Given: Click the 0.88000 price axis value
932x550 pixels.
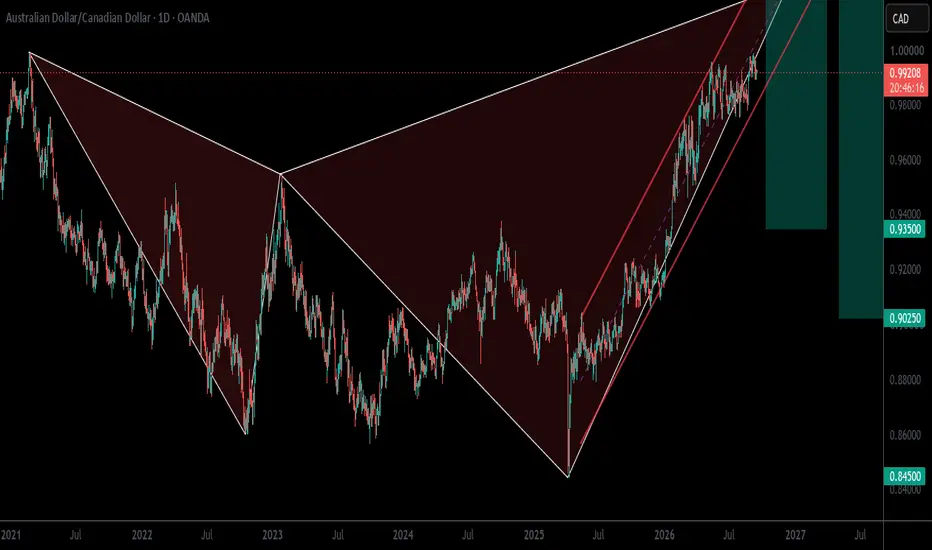Looking at the screenshot, I should [x=906, y=379].
